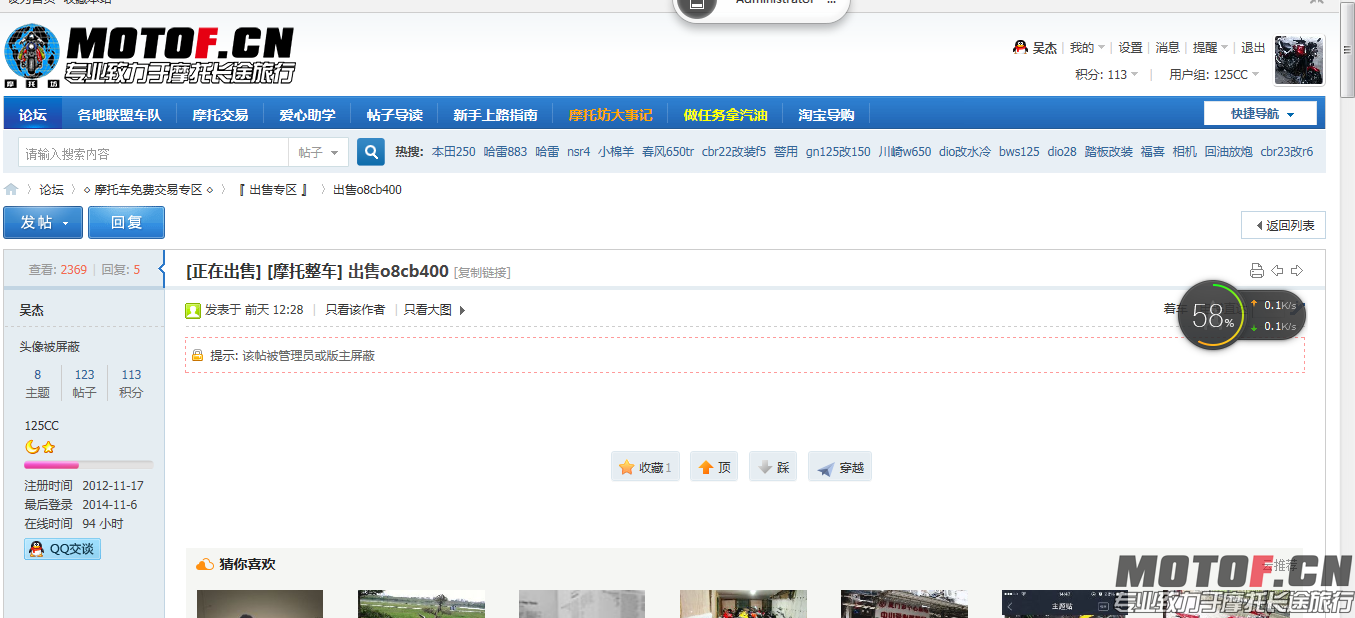Click hot search term 春风650tr

668,152
